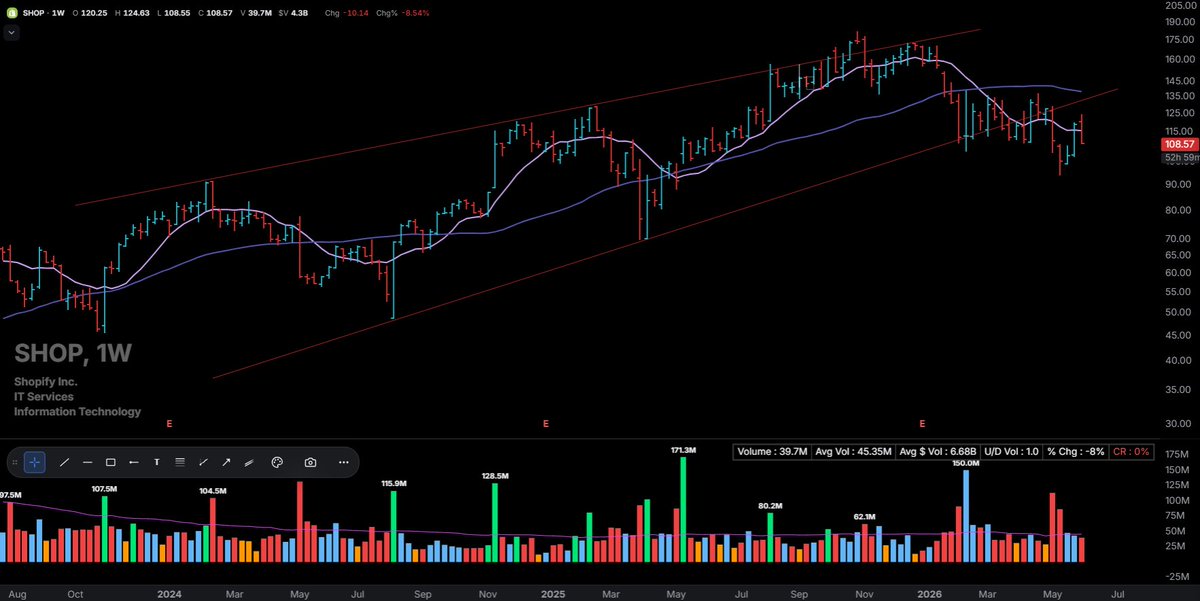1200x601 pixels.
Task: Click the U/D Vol : 1.0 stat
Action: point(1012,452)
